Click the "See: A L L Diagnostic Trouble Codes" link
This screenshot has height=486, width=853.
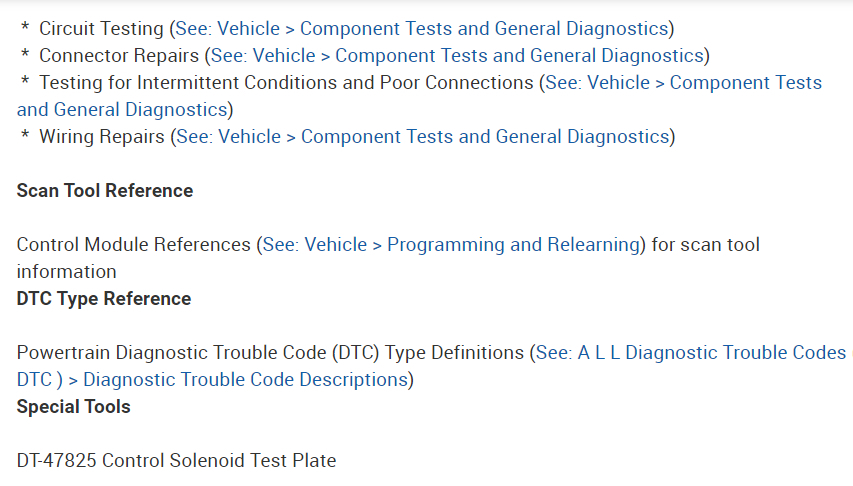click(691, 353)
